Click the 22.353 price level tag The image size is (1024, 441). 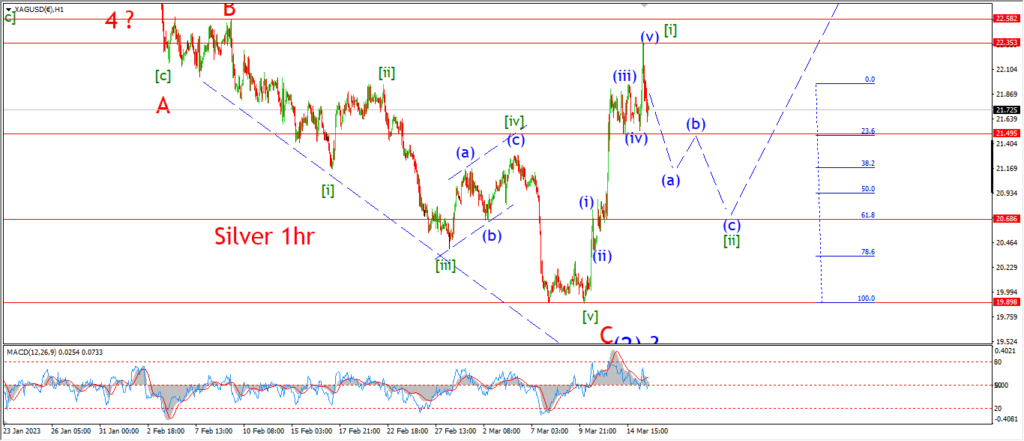pos(1005,43)
